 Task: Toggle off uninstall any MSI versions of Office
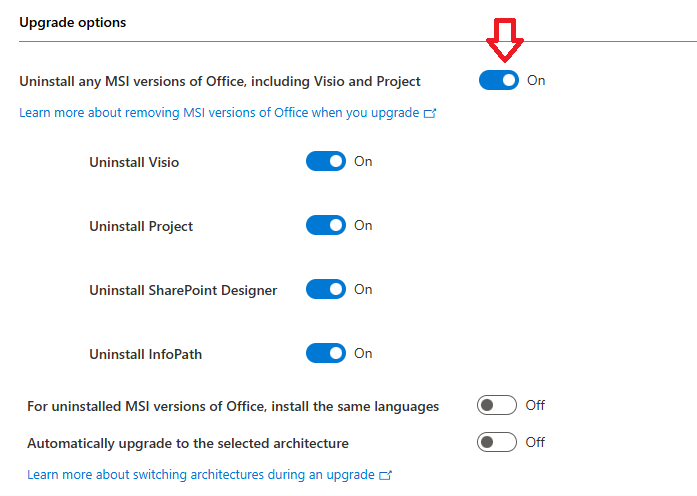point(498,81)
